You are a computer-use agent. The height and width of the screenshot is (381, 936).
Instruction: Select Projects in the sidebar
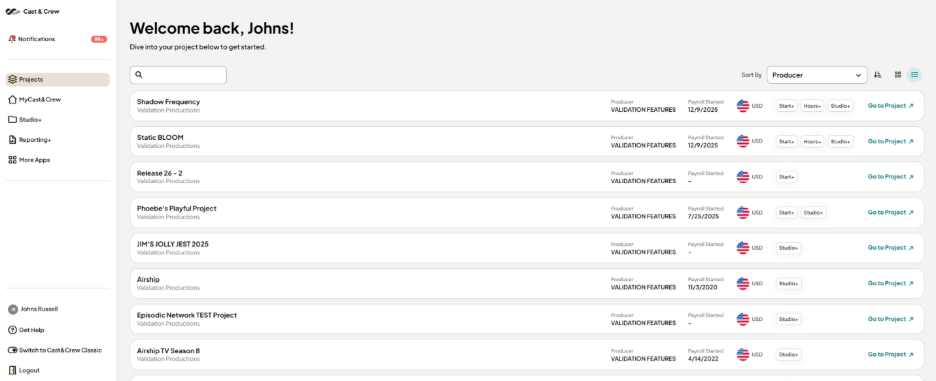58,79
